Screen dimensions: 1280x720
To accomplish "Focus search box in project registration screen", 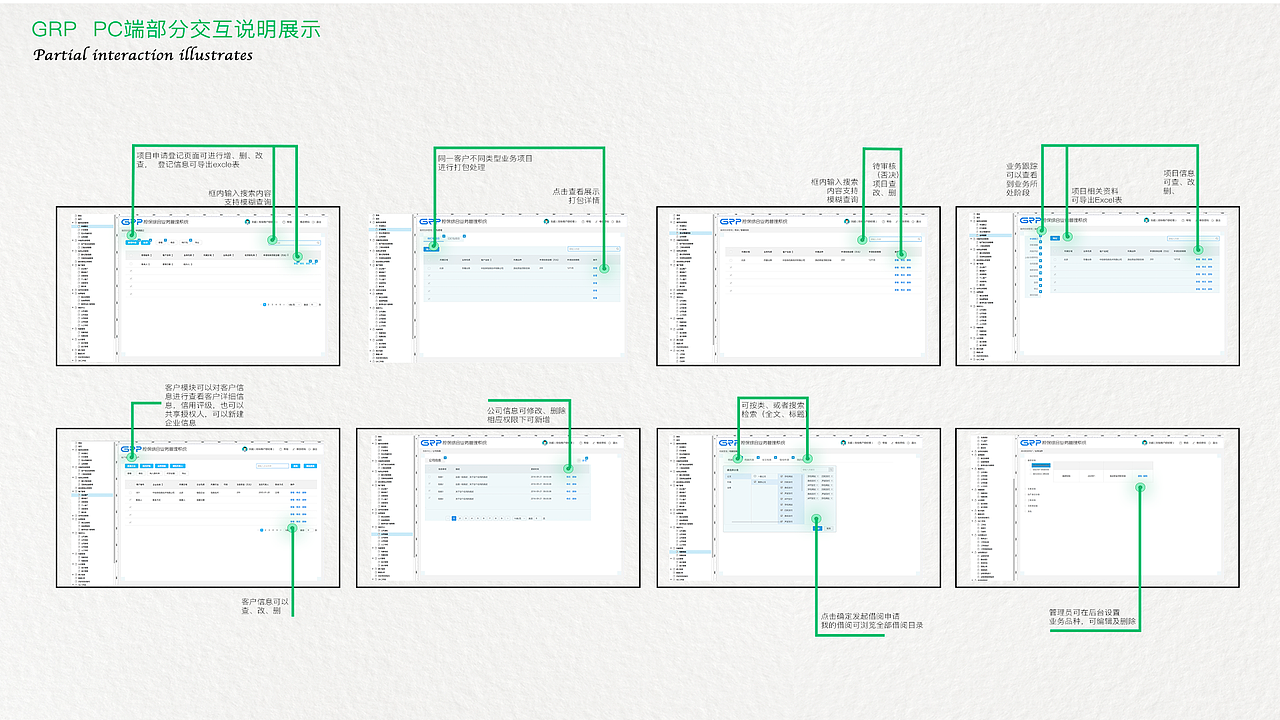I will click(x=294, y=243).
